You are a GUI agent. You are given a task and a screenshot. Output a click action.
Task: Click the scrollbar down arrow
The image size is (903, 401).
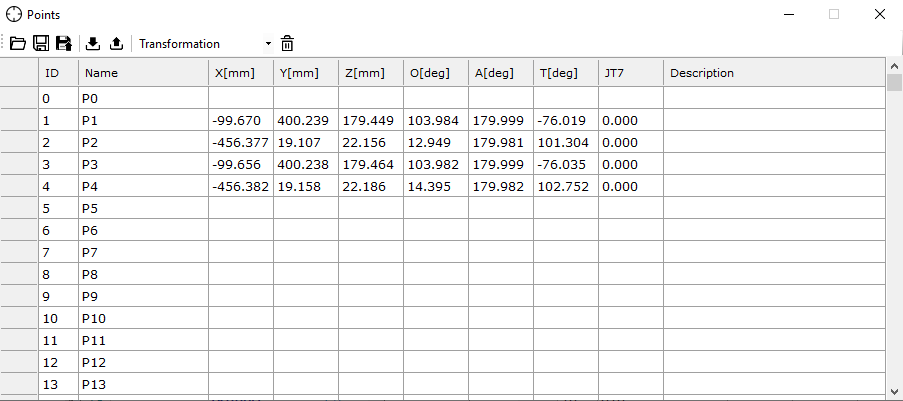click(894, 390)
